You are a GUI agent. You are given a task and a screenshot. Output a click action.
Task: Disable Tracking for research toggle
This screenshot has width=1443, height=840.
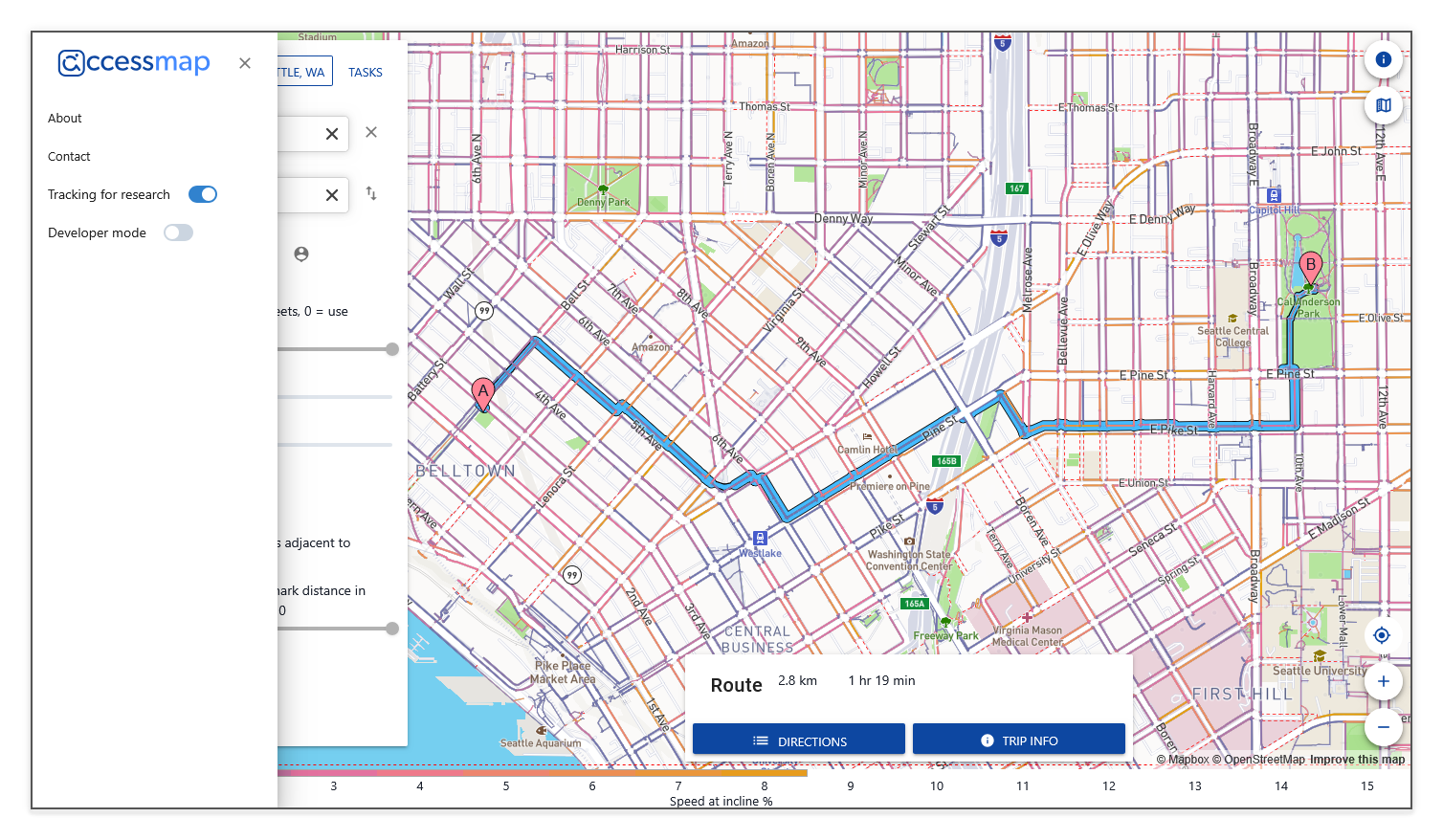coord(203,194)
